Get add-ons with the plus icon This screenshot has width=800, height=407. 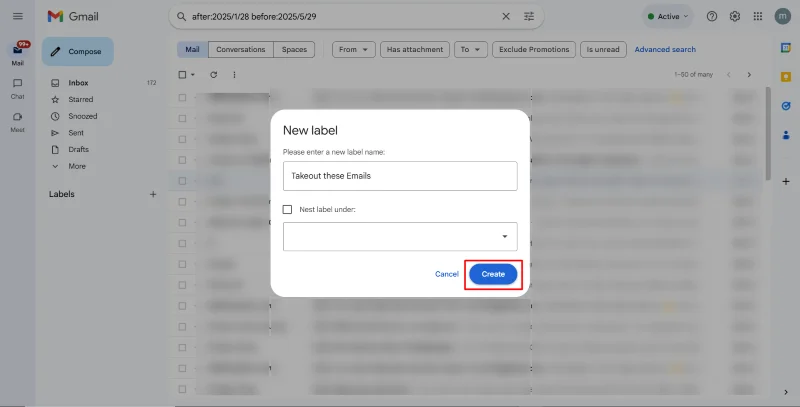click(x=786, y=182)
